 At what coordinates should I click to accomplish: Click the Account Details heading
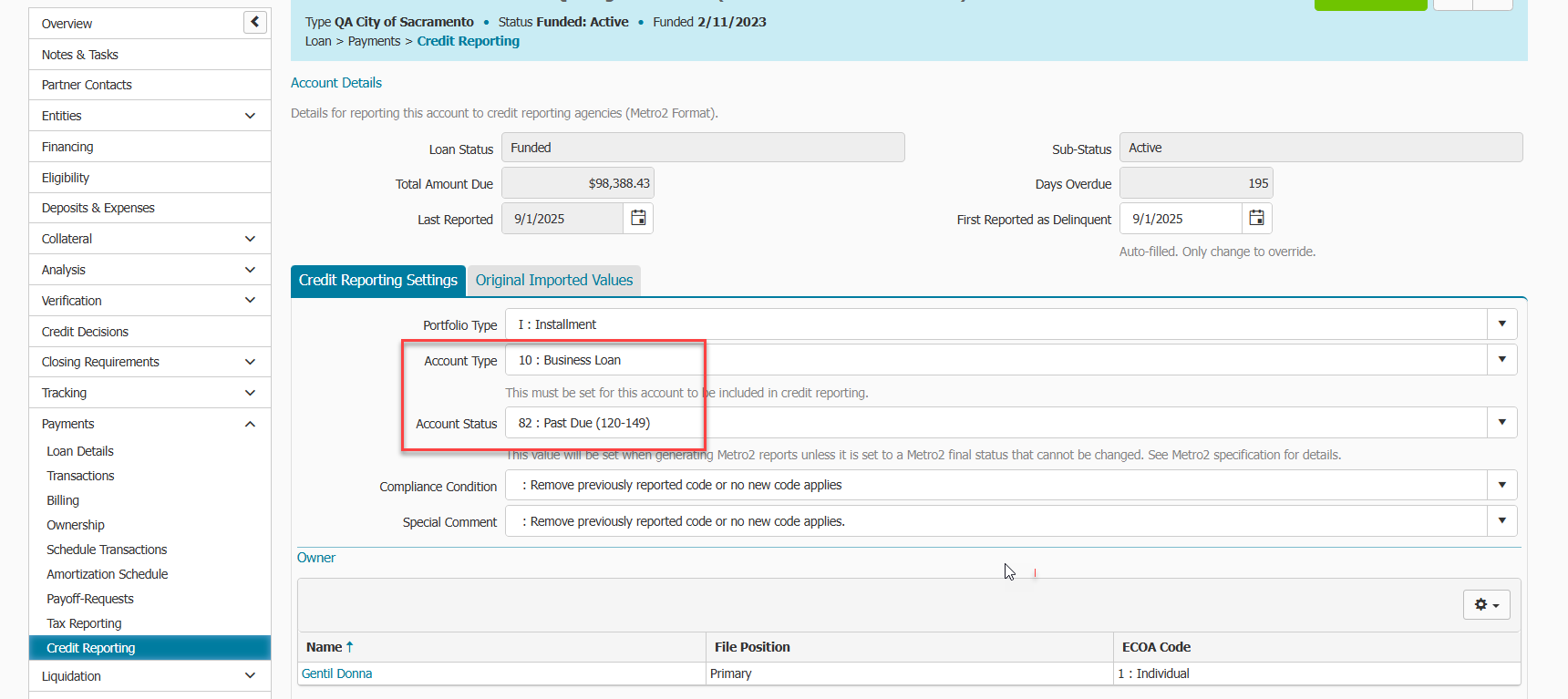tap(336, 83)
